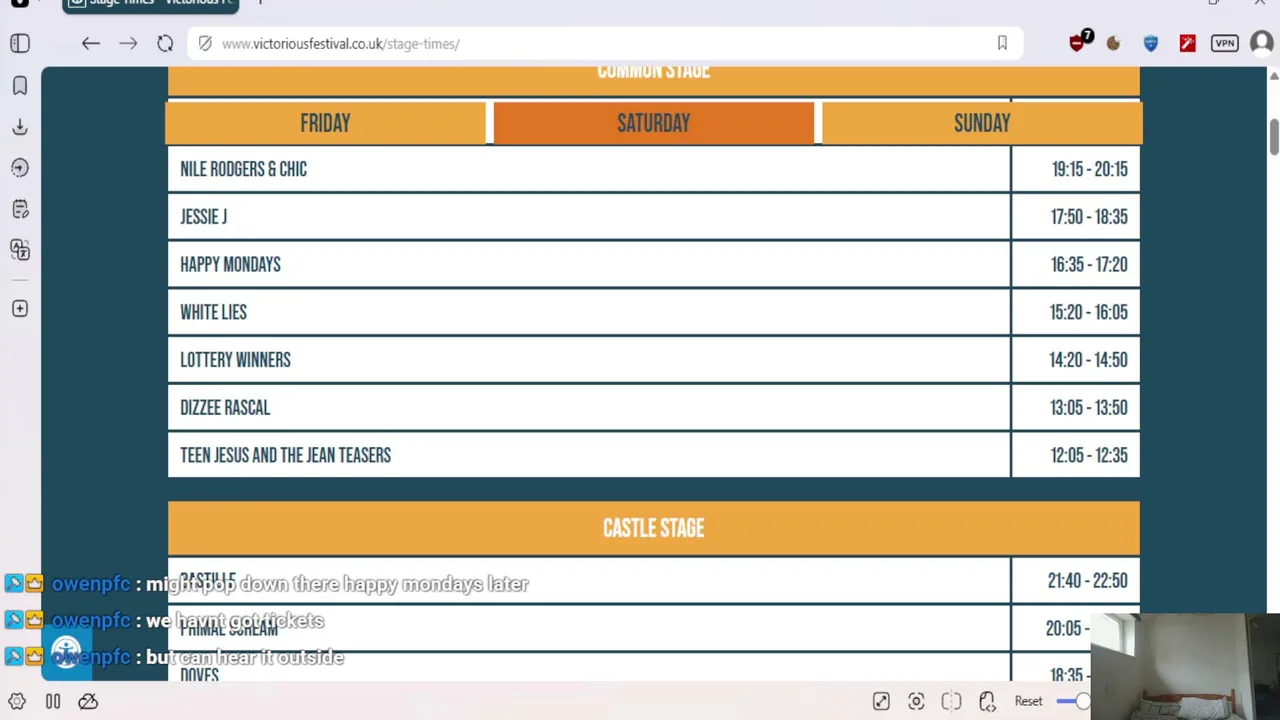Click the webcam overlay thumbnail
The height and width of the screenshot is (720, 1280).
(1185, 665)
